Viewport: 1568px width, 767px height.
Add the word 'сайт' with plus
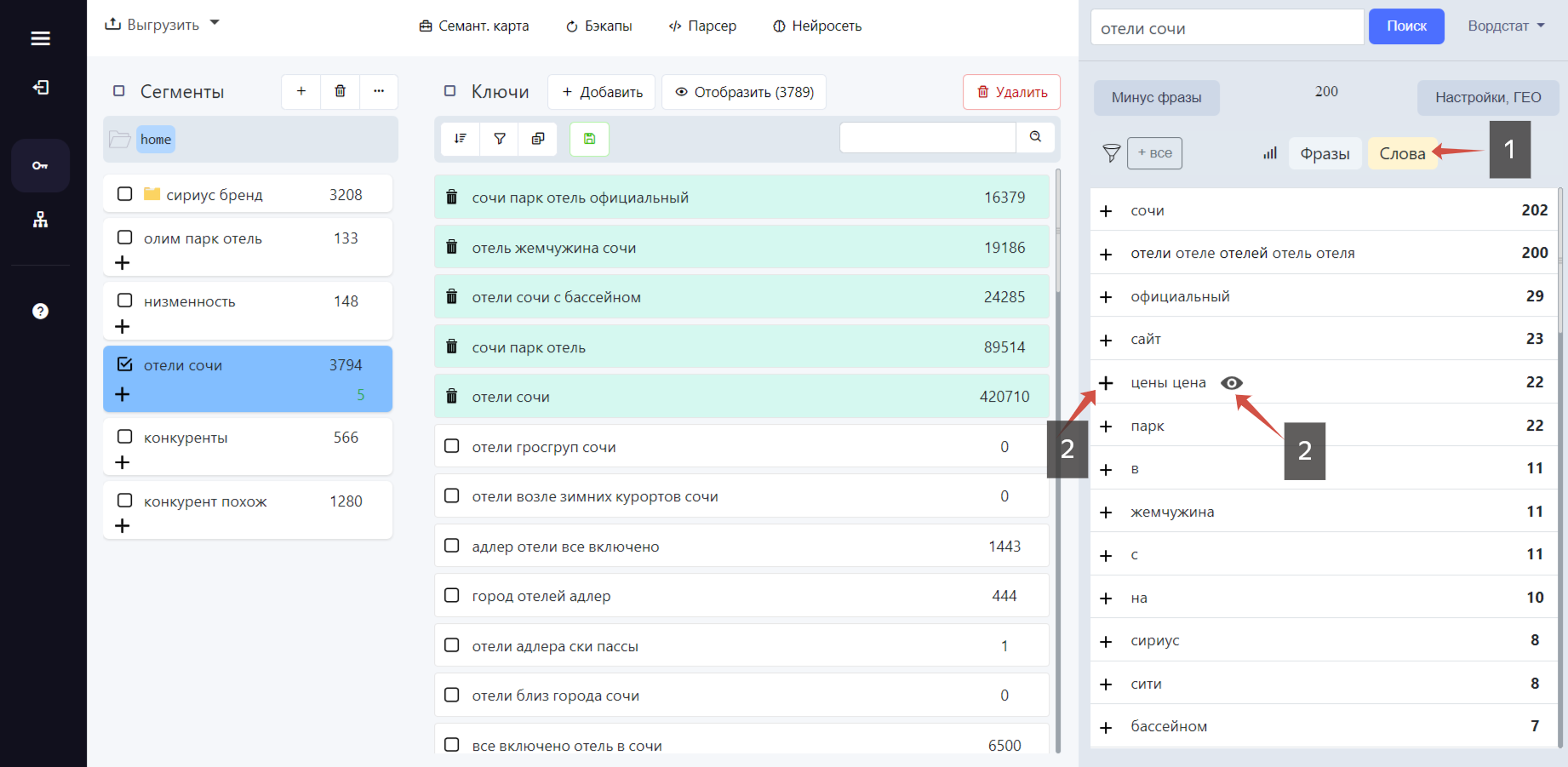click(x=1106, y=341)
